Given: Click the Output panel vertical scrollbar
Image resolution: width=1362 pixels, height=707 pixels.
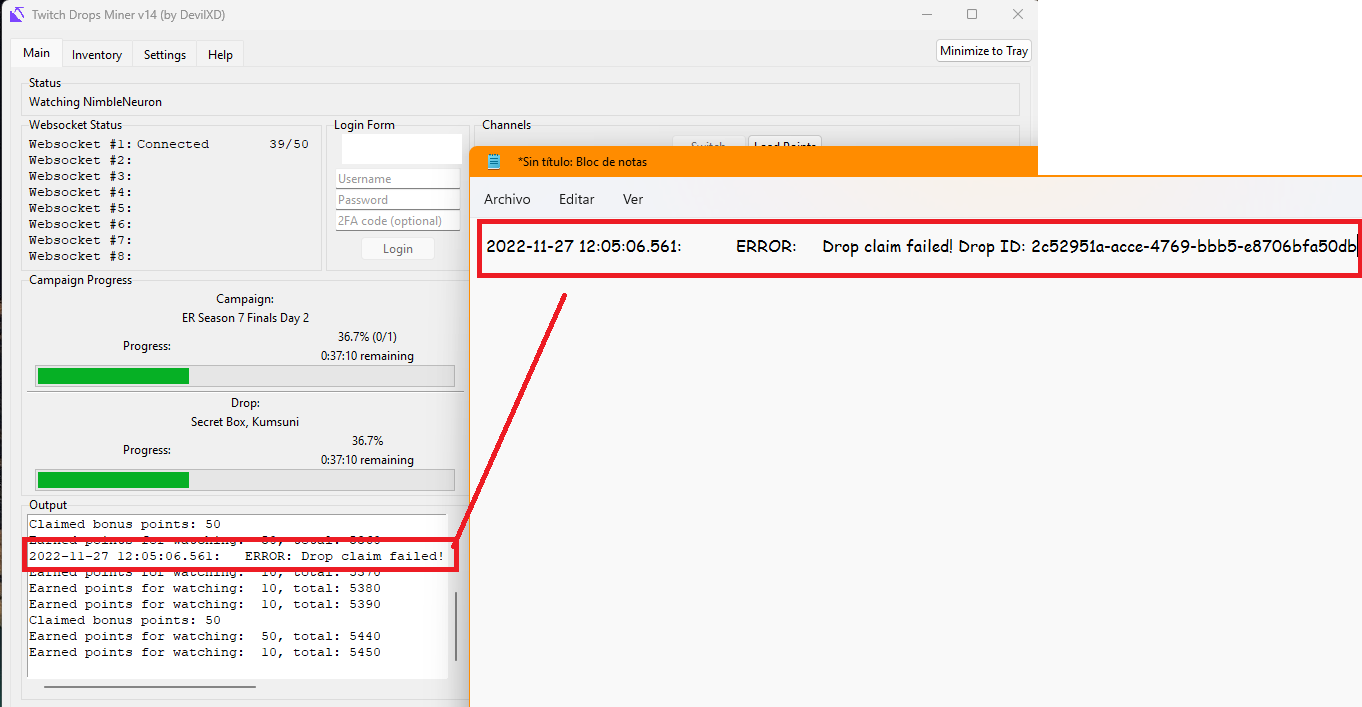Looking at the screenshot, I should pyautogui.click(x=456, y=624).
